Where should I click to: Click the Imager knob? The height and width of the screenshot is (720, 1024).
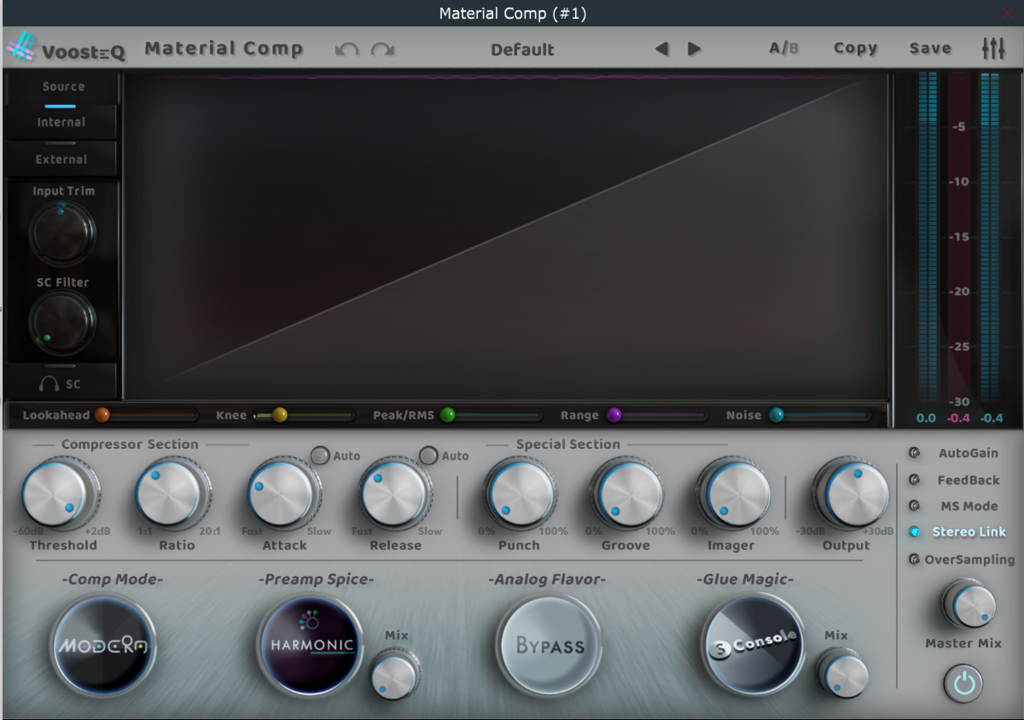click(735, 493)
